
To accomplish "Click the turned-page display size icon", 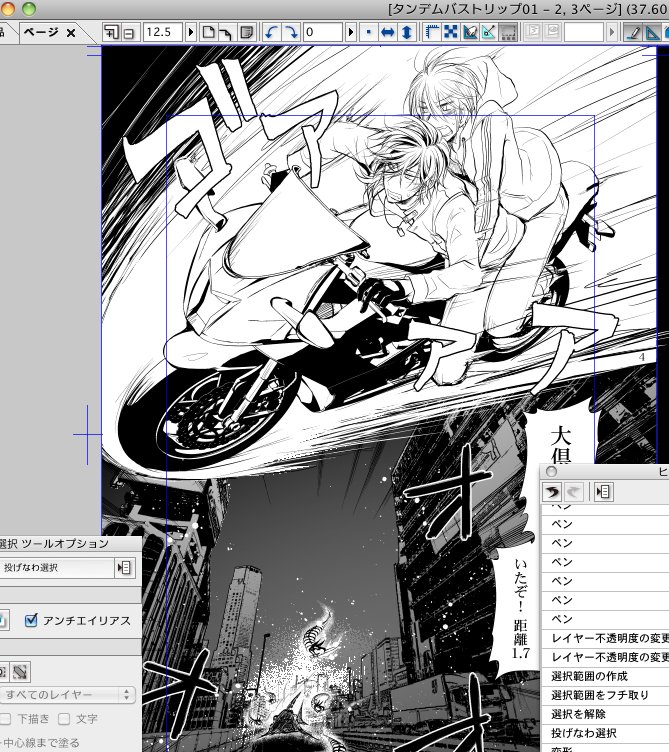I will tap(226, 32).
